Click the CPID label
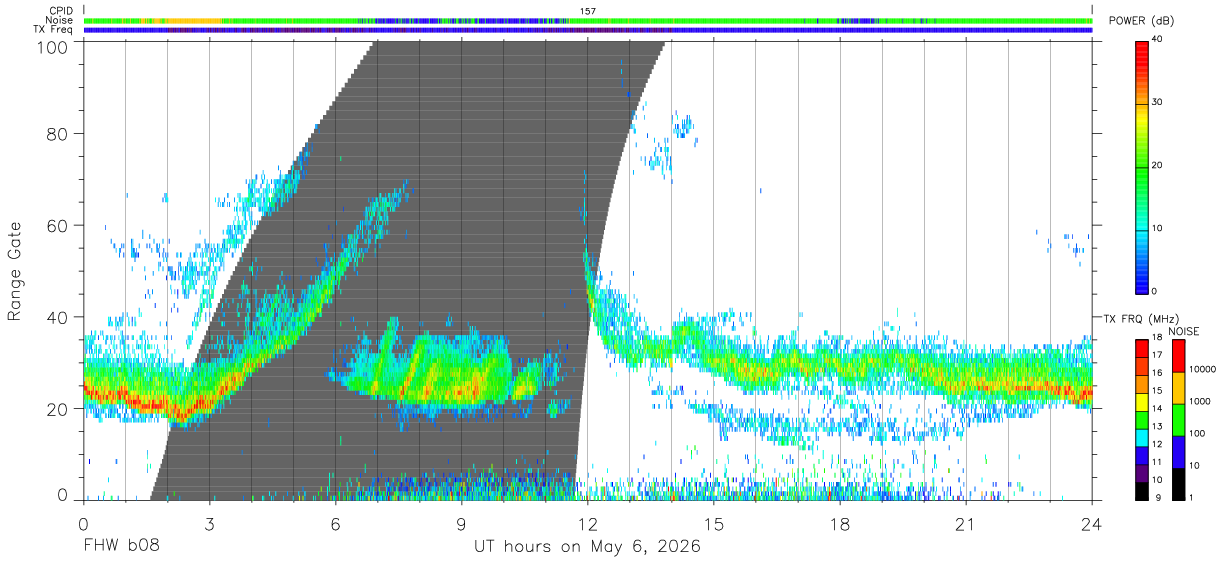Image resolution: width=1228 pixels, height=567 pixels. pyautogui.click(x=61, y=11)
